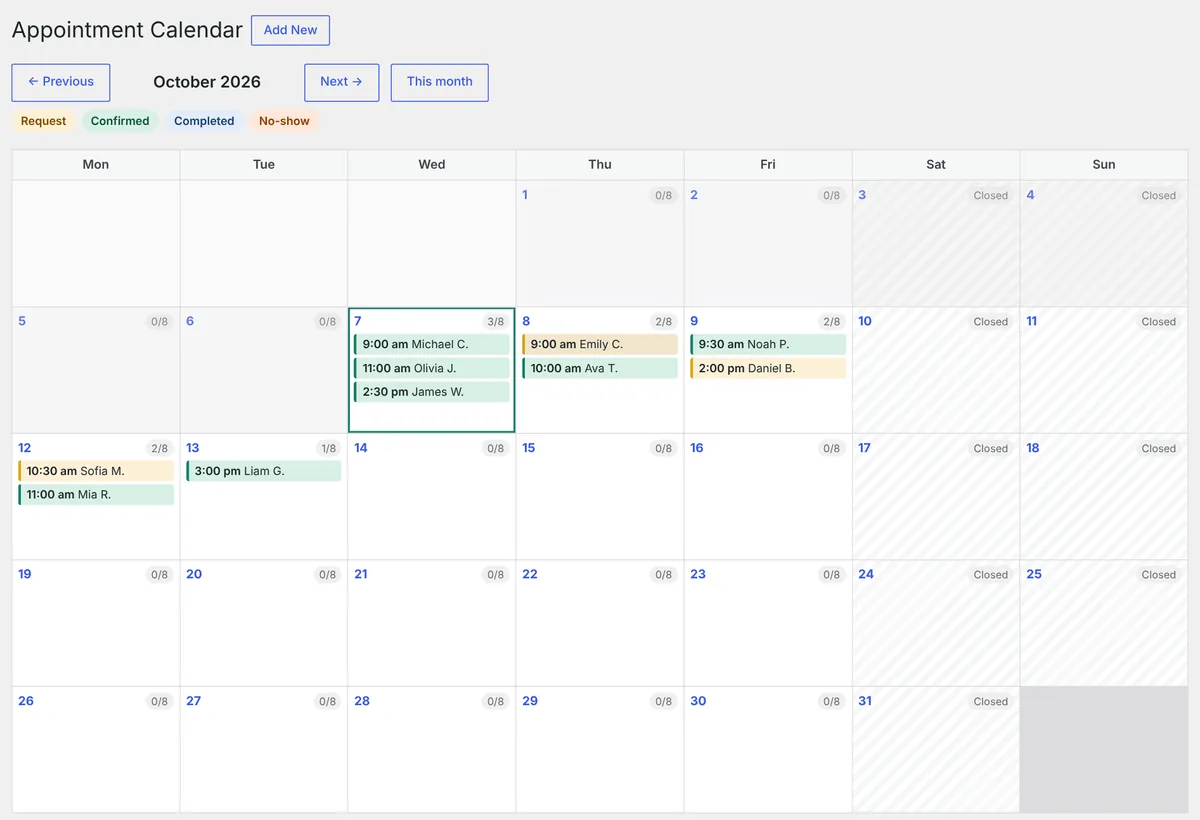This screenshot has width=1200, height=820.
Task: Click the Closed badge on the 18th
Action: click(1159, 449)
